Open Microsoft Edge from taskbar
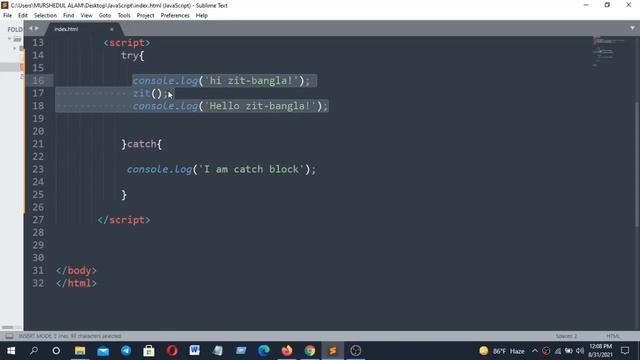The height and width of the screenshot is (360, 640). click(x=264, y=351)
